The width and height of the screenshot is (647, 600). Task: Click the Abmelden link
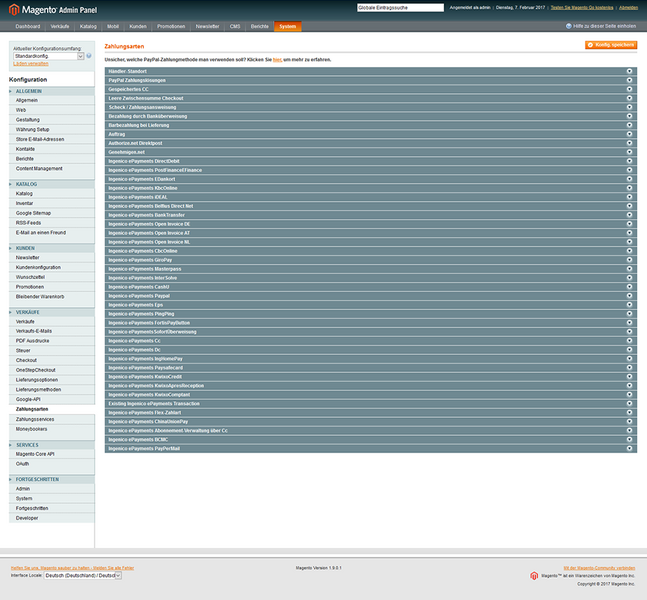[x=628, y=7]
